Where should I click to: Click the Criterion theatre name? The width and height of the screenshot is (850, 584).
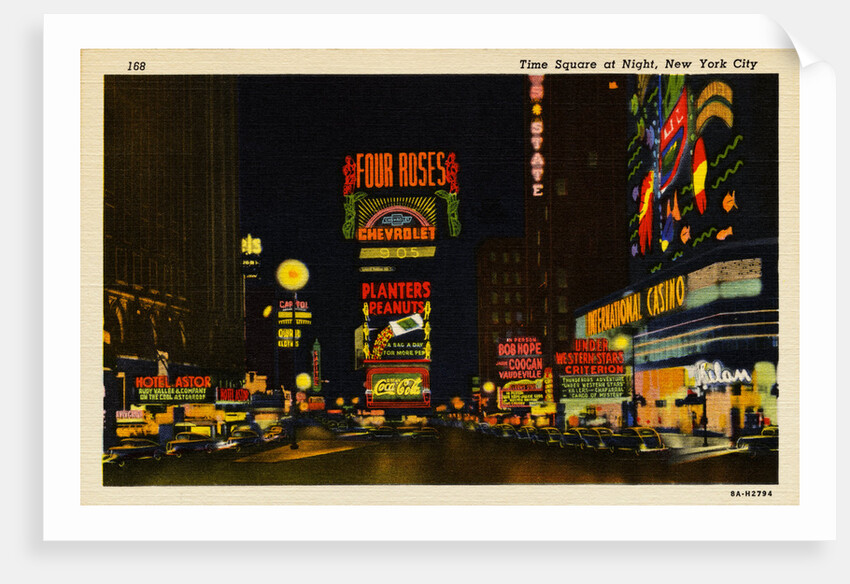coord(594,369)
